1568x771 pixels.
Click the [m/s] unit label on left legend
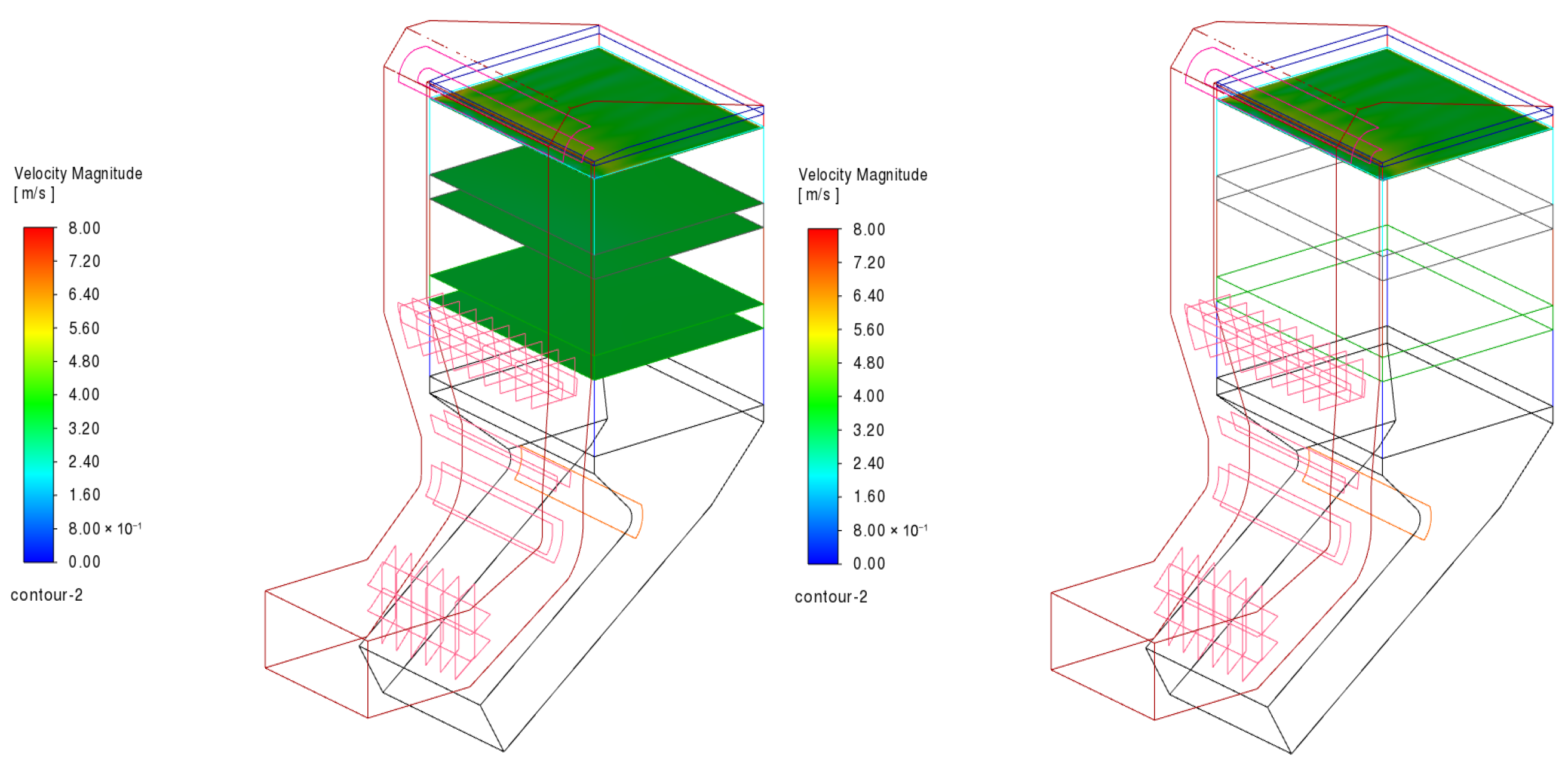tap(34, 194)
